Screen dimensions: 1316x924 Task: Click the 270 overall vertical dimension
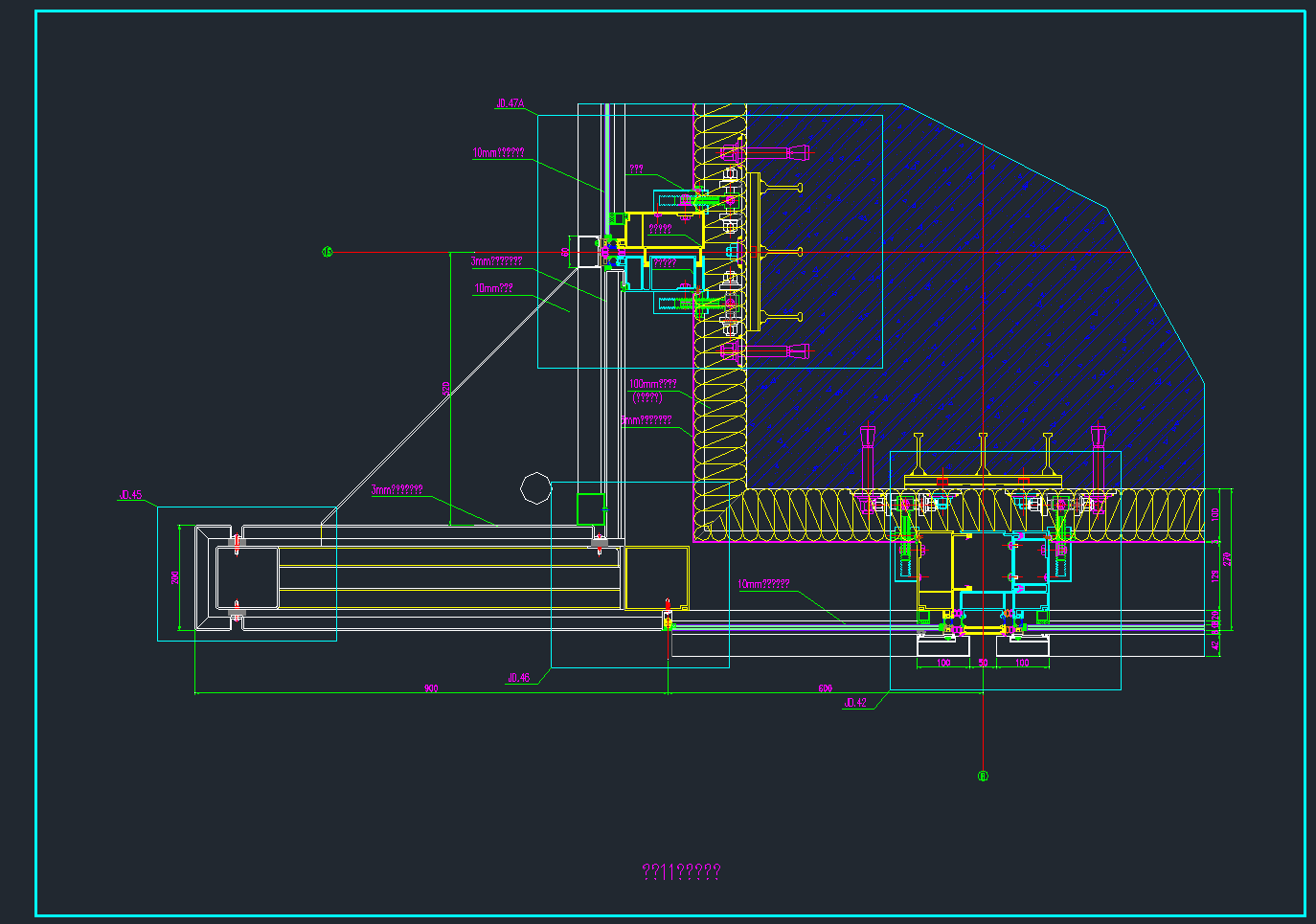point(1227,559)
